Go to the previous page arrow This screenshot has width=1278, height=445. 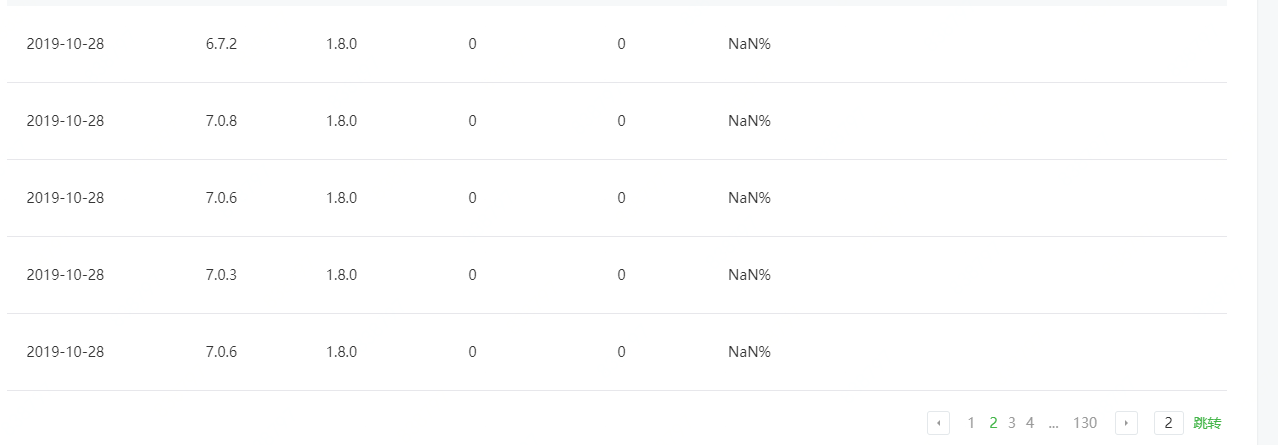pyautogui.click(x=938, y=423)
